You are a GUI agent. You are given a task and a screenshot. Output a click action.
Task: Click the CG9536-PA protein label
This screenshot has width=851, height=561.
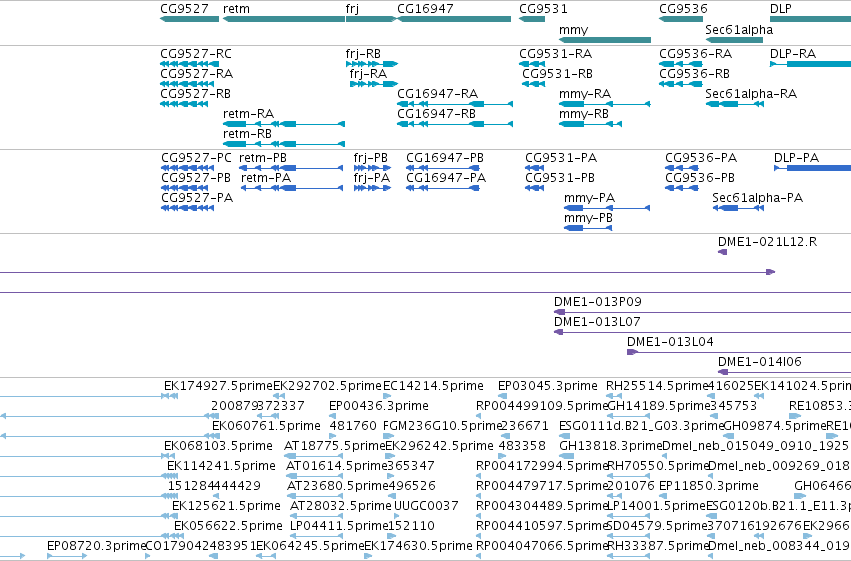(x=701, y=158)
